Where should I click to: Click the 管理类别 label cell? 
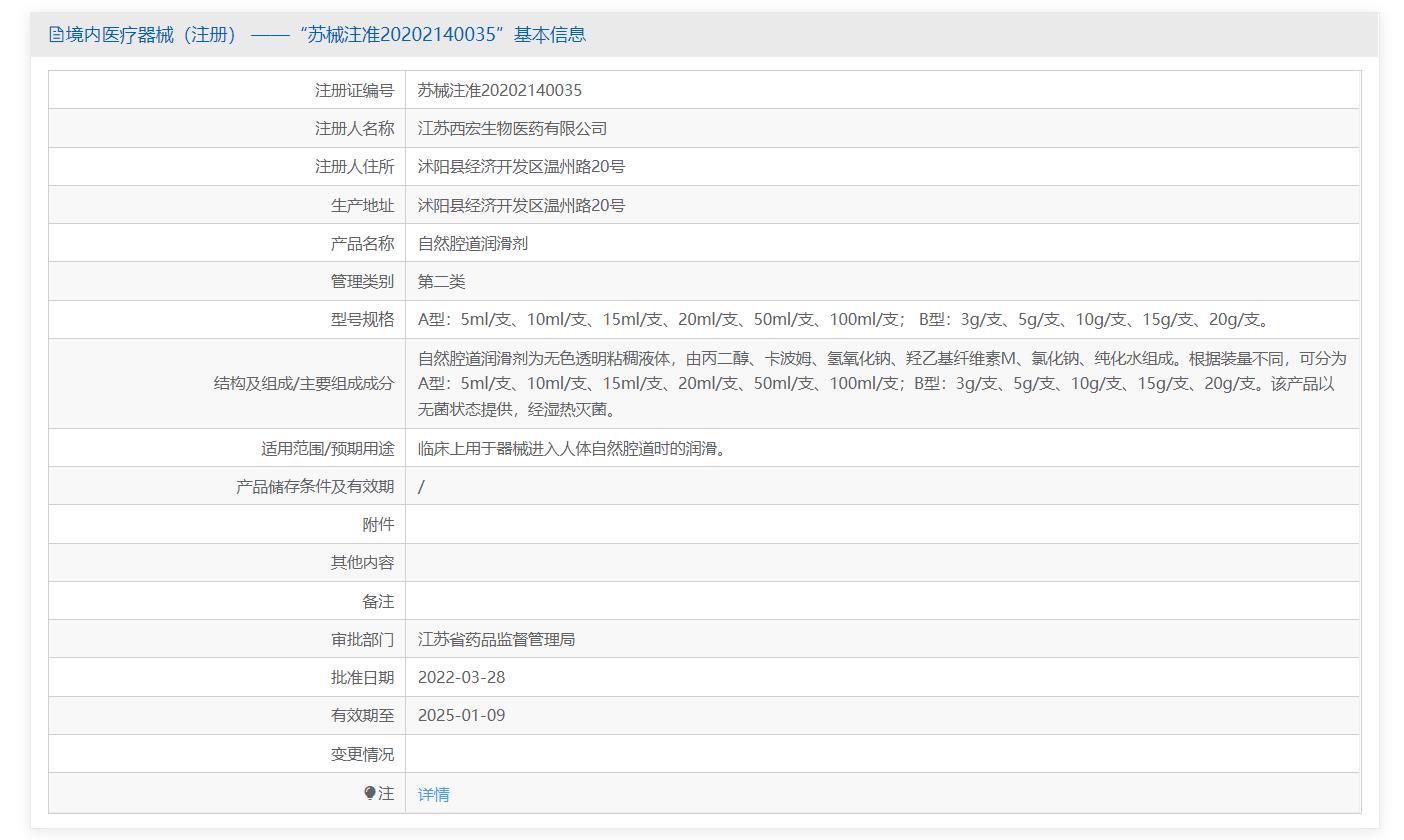(x=227, y=281)
